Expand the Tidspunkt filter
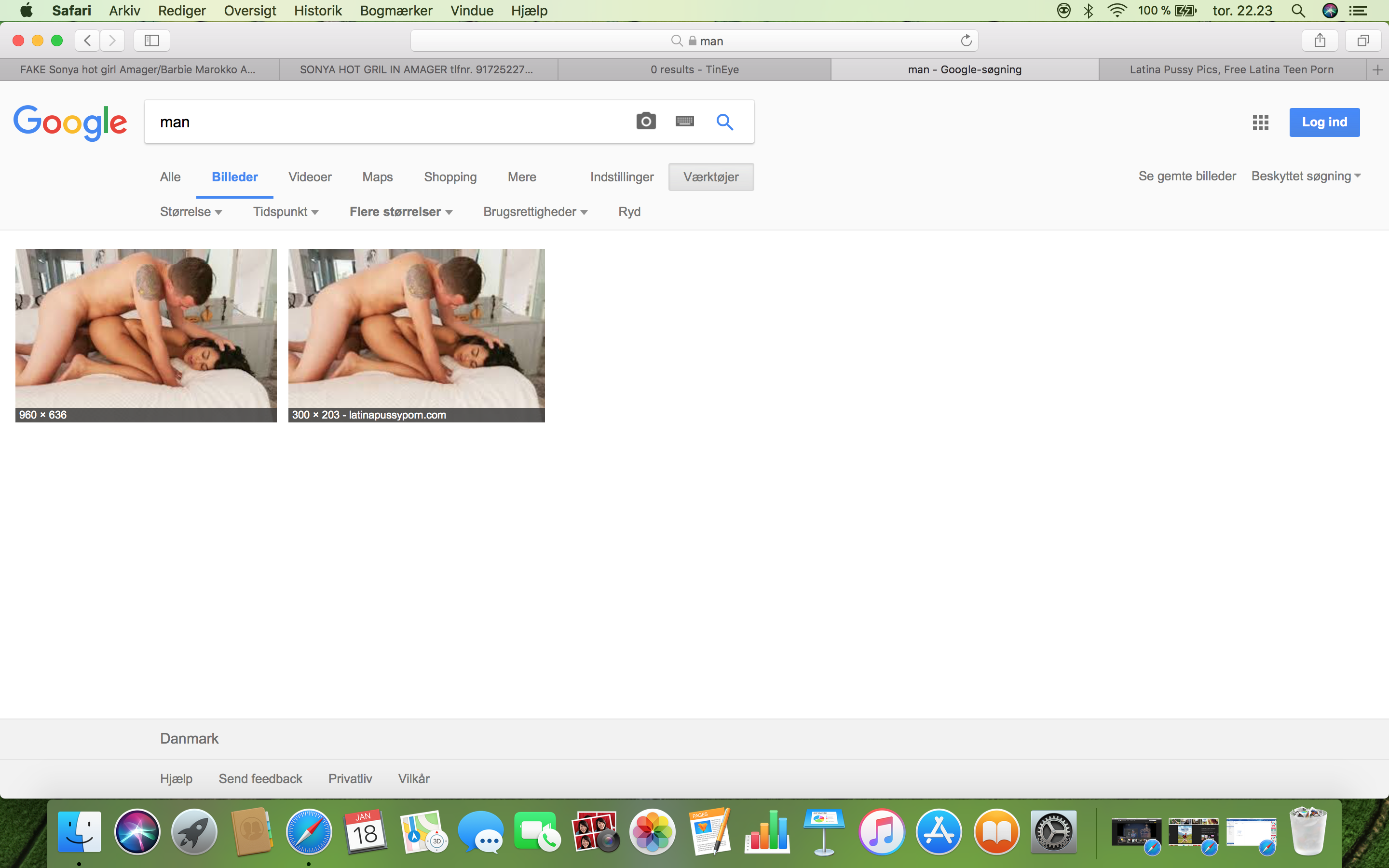 point(285,212)
